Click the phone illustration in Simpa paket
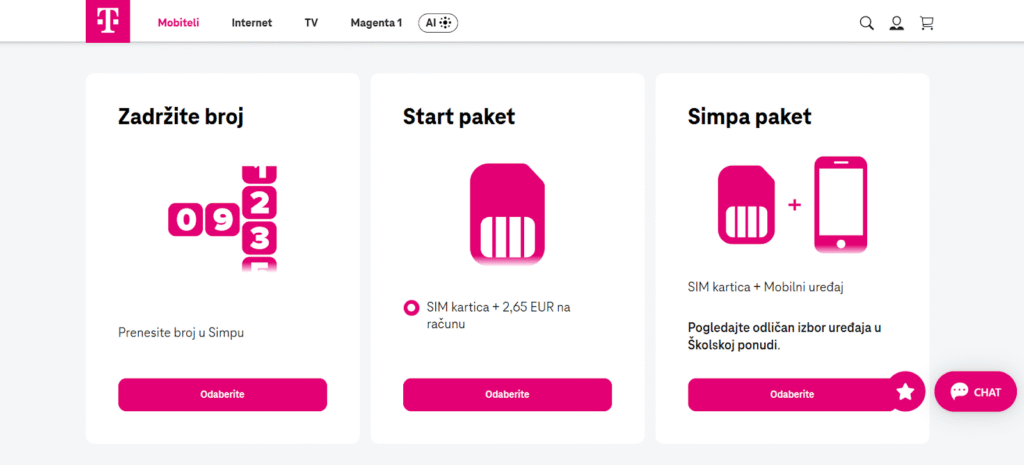1024x465 pixels. click(x=840, y=204)
